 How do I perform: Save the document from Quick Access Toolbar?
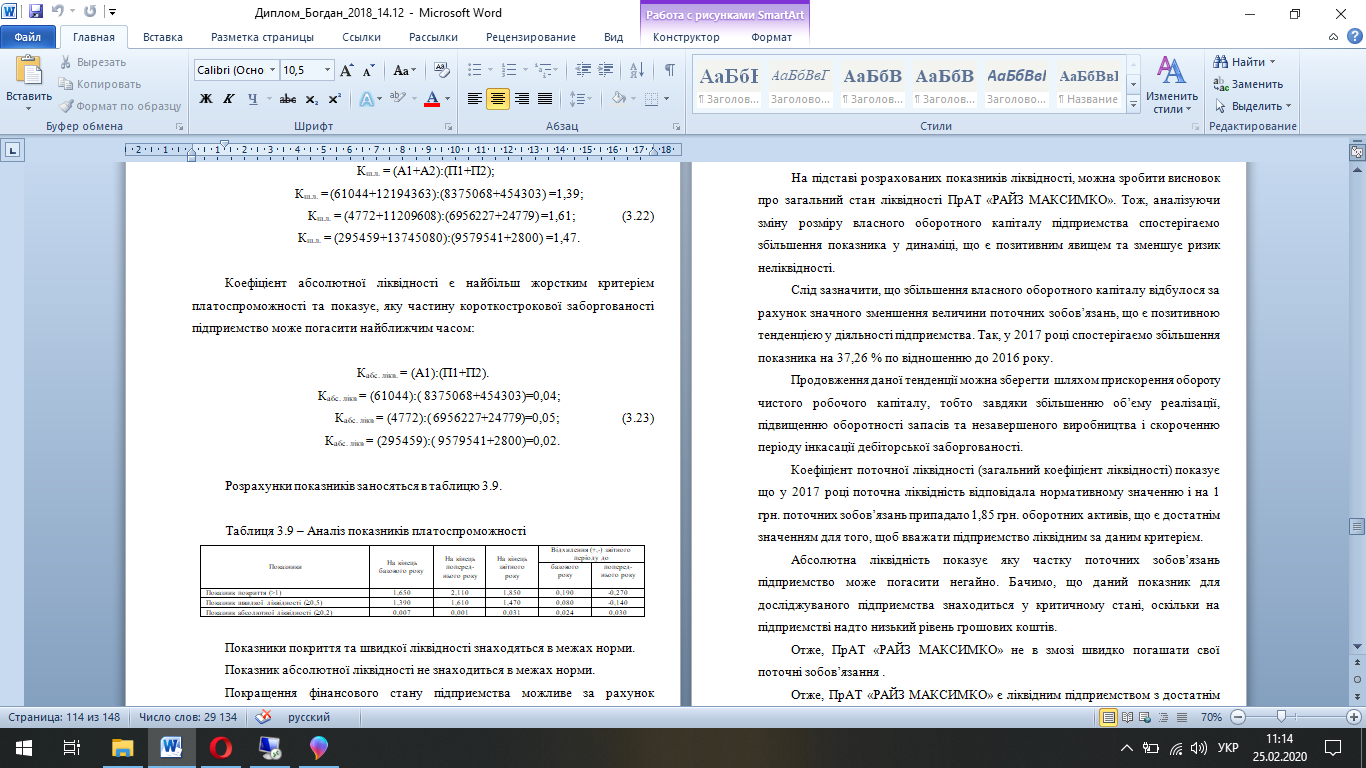tap(36, 13)
